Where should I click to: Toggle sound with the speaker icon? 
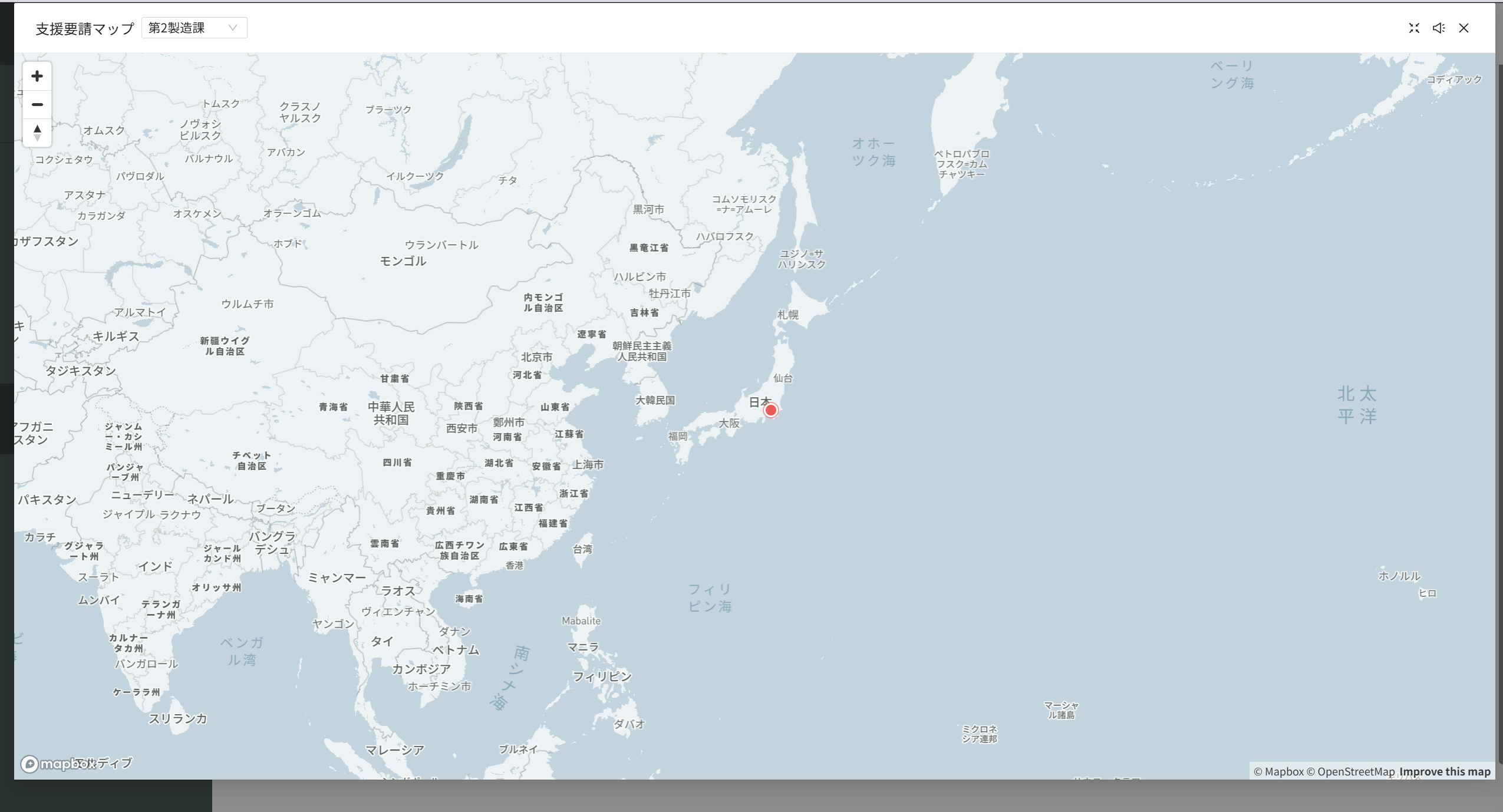(x=1439, y=28)
